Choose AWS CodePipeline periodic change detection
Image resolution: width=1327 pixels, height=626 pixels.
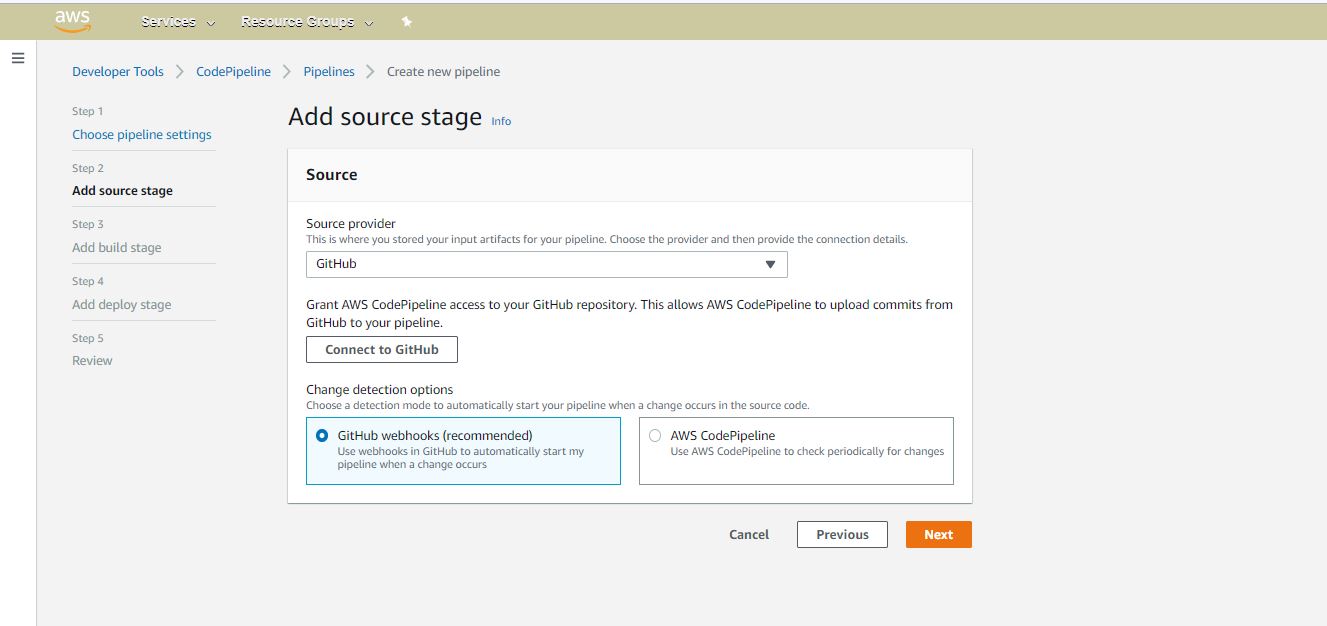click(x=655, y=435)
